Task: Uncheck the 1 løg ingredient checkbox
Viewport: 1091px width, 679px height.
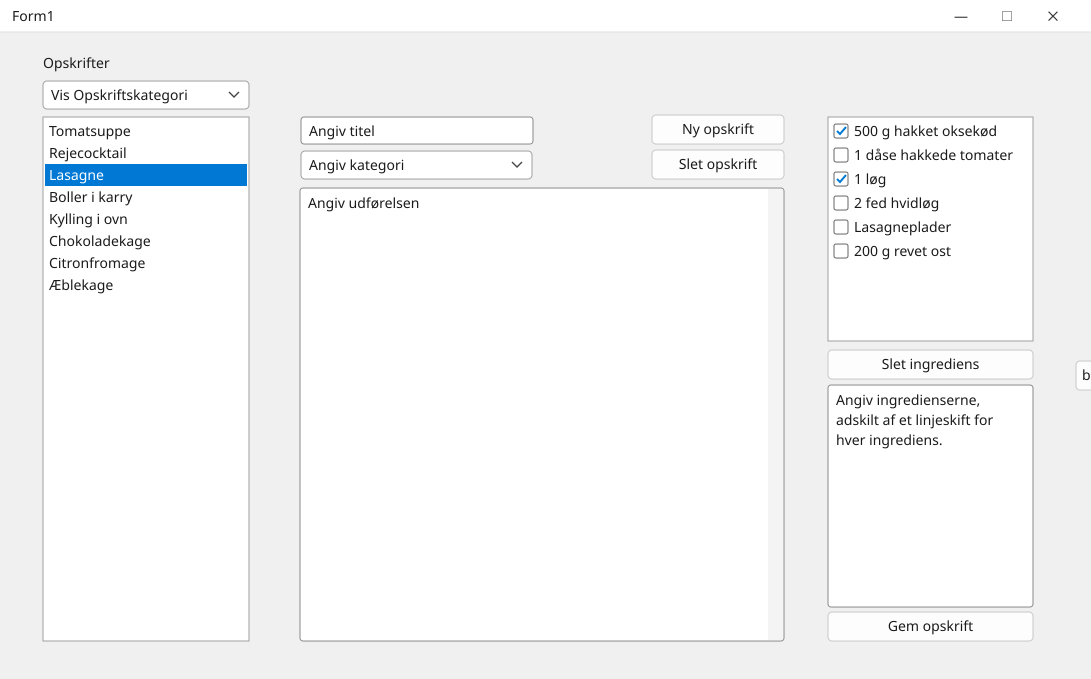Action: 841,179
